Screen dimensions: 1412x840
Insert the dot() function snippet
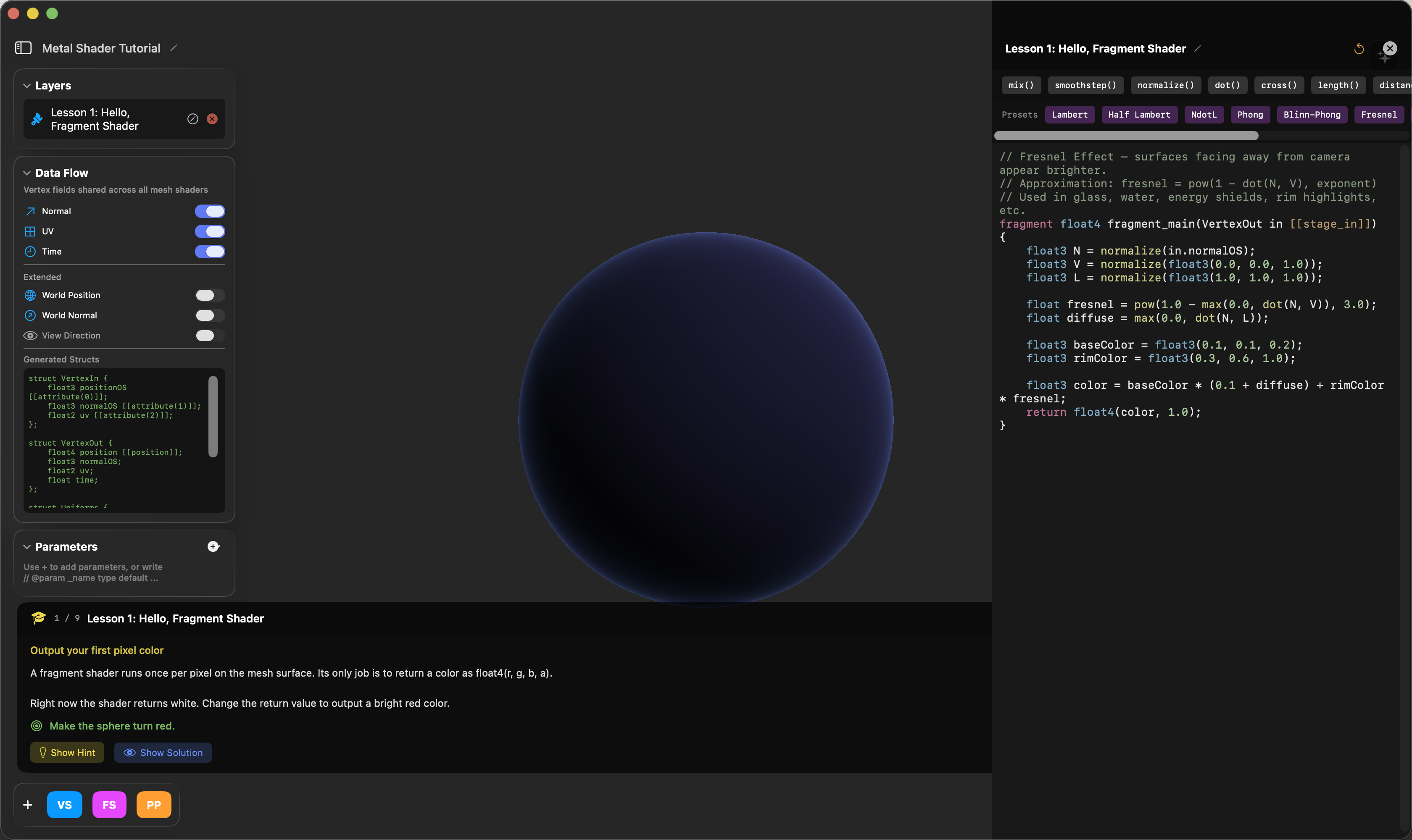pos(1228,86)
